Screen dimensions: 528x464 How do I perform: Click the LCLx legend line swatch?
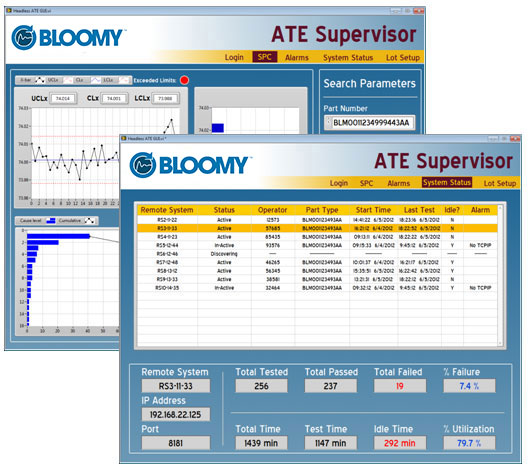(x=124, y=80)
